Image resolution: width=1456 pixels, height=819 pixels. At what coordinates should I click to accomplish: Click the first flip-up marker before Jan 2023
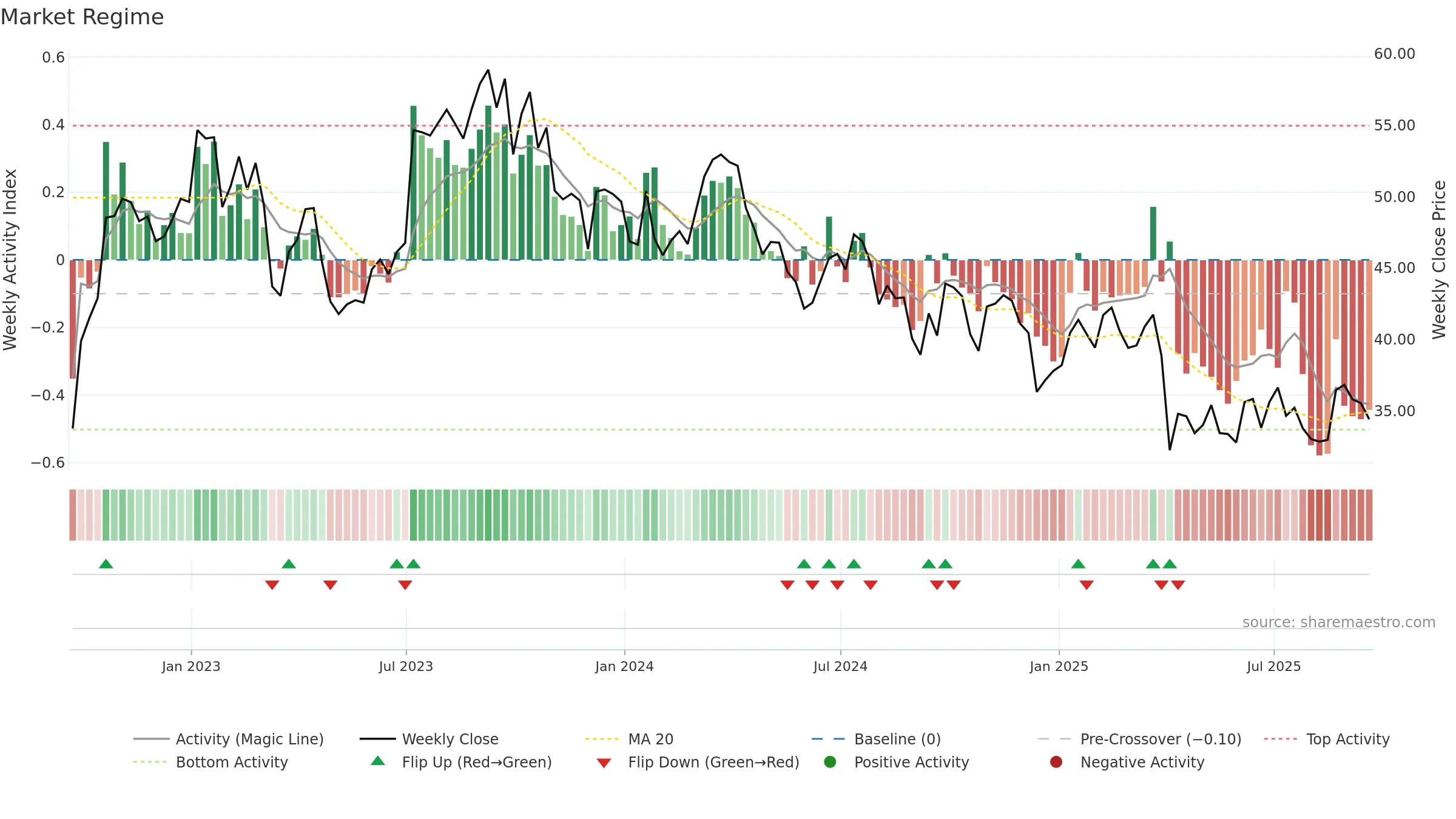pos(106,564)
